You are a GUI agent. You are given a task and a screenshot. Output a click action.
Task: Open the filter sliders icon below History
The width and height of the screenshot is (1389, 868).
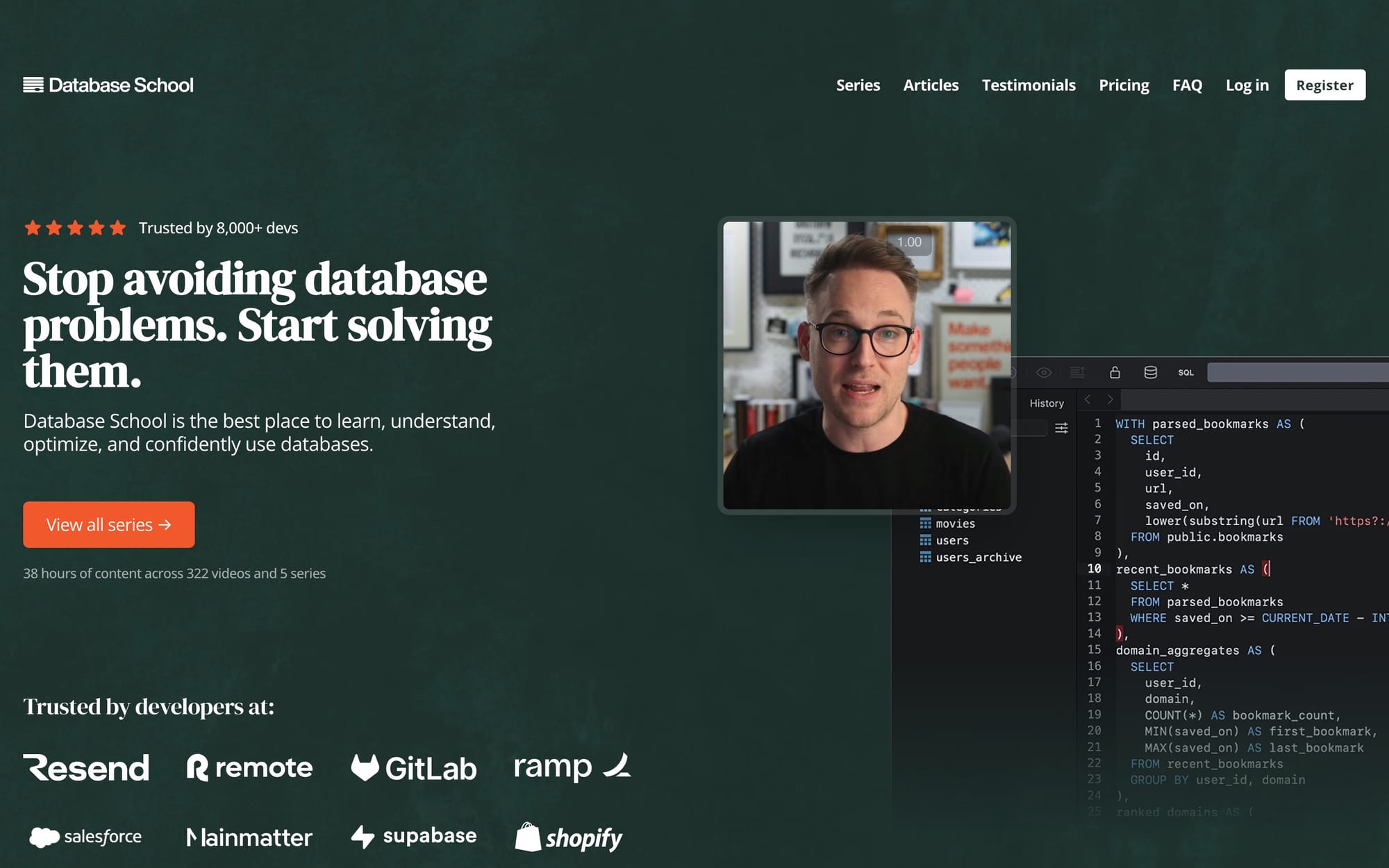click(1061, 428)
